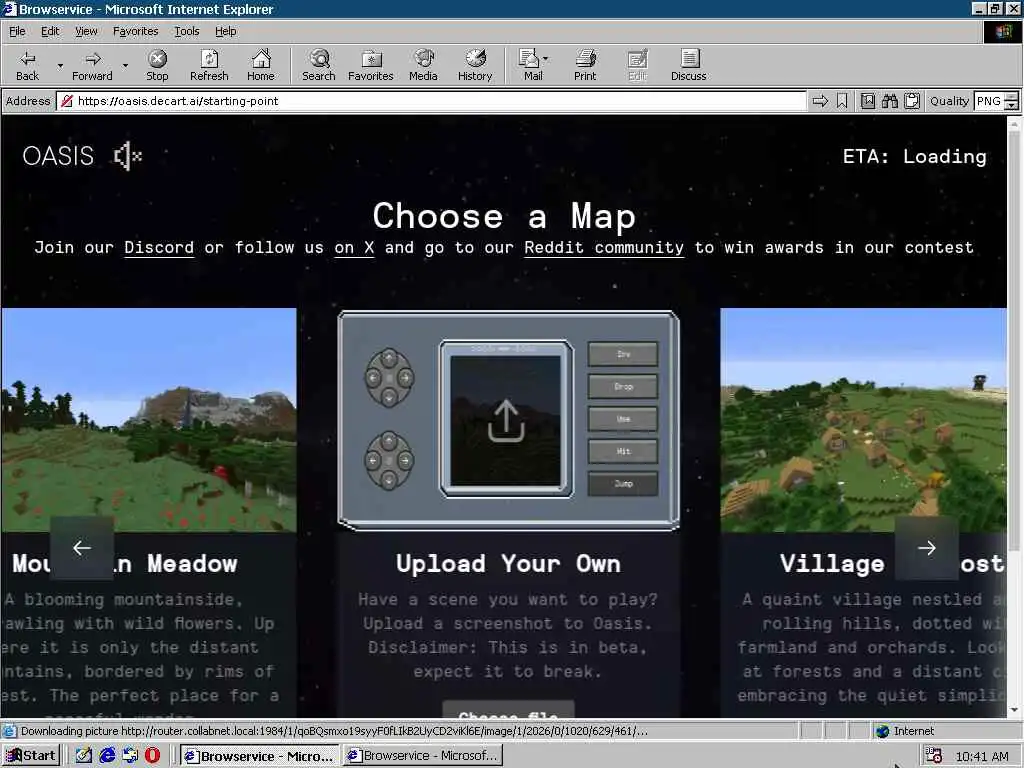Open the File menu

point(17,31)
